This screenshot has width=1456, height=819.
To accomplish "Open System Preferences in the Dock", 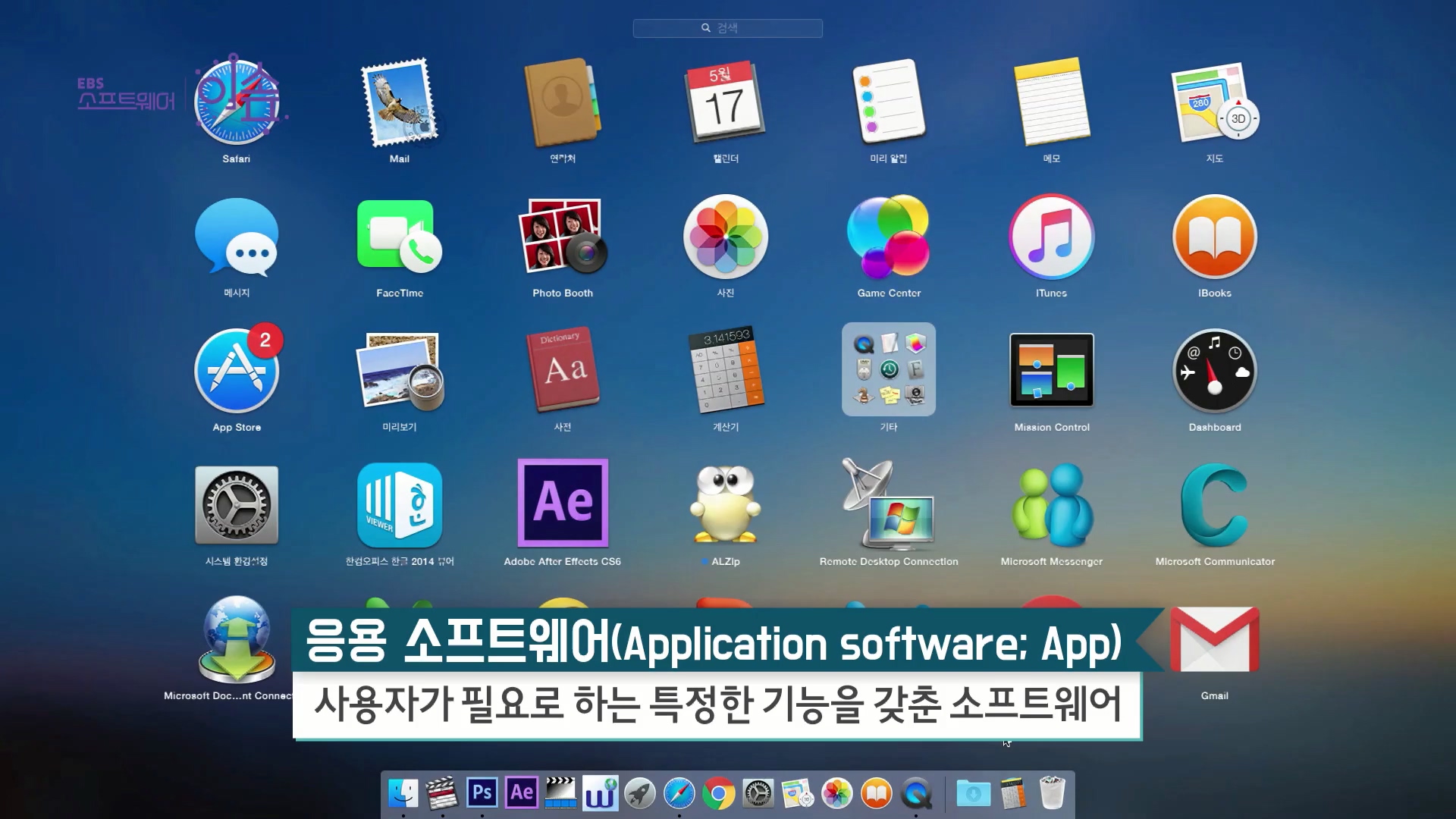I will click(x=758, y=794).
